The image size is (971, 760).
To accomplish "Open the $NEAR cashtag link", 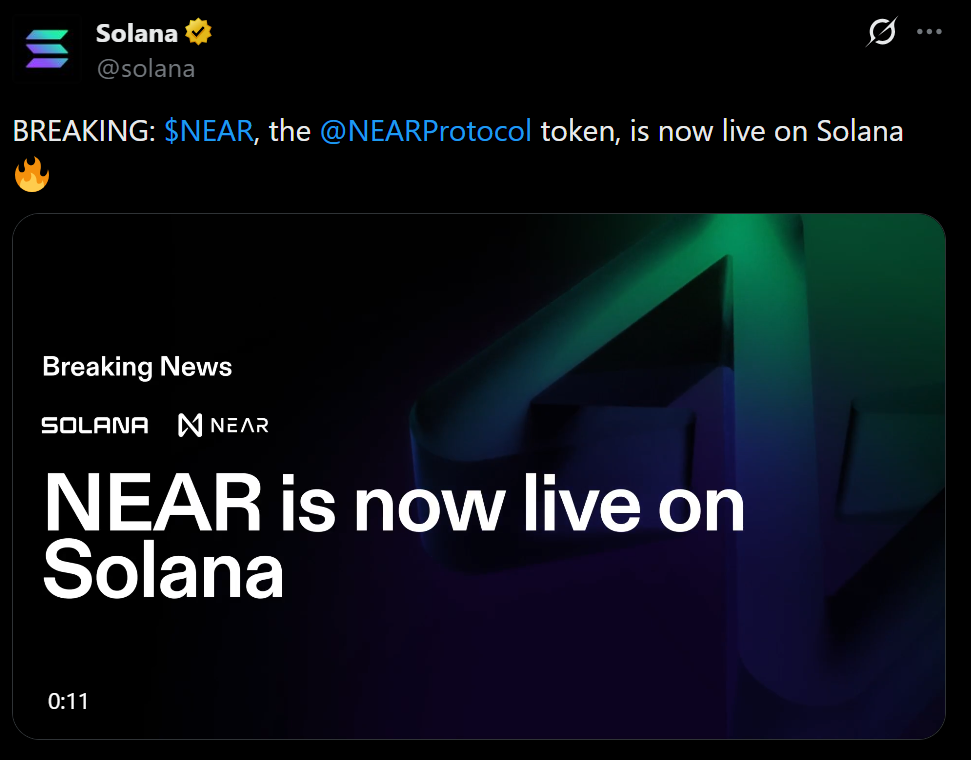I will tap(208, 131).
